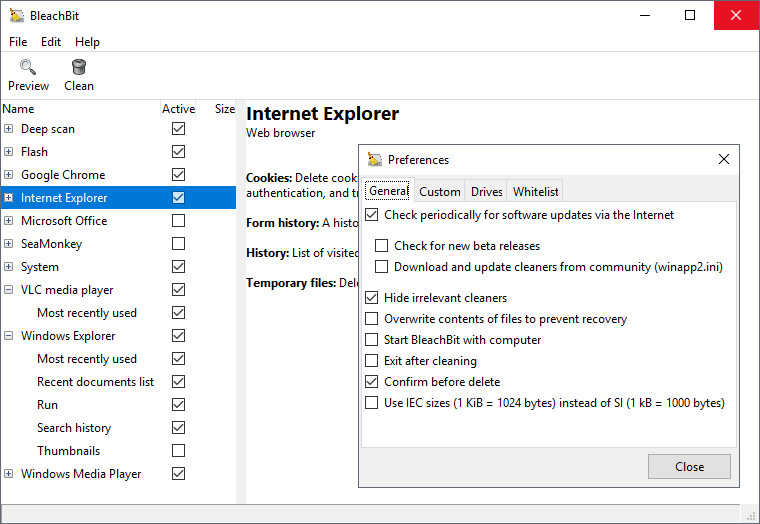The height and width of the screenshot is (524, 760).
Task: Uncheck Recent documents list checkbox
Action: point(178,381)
